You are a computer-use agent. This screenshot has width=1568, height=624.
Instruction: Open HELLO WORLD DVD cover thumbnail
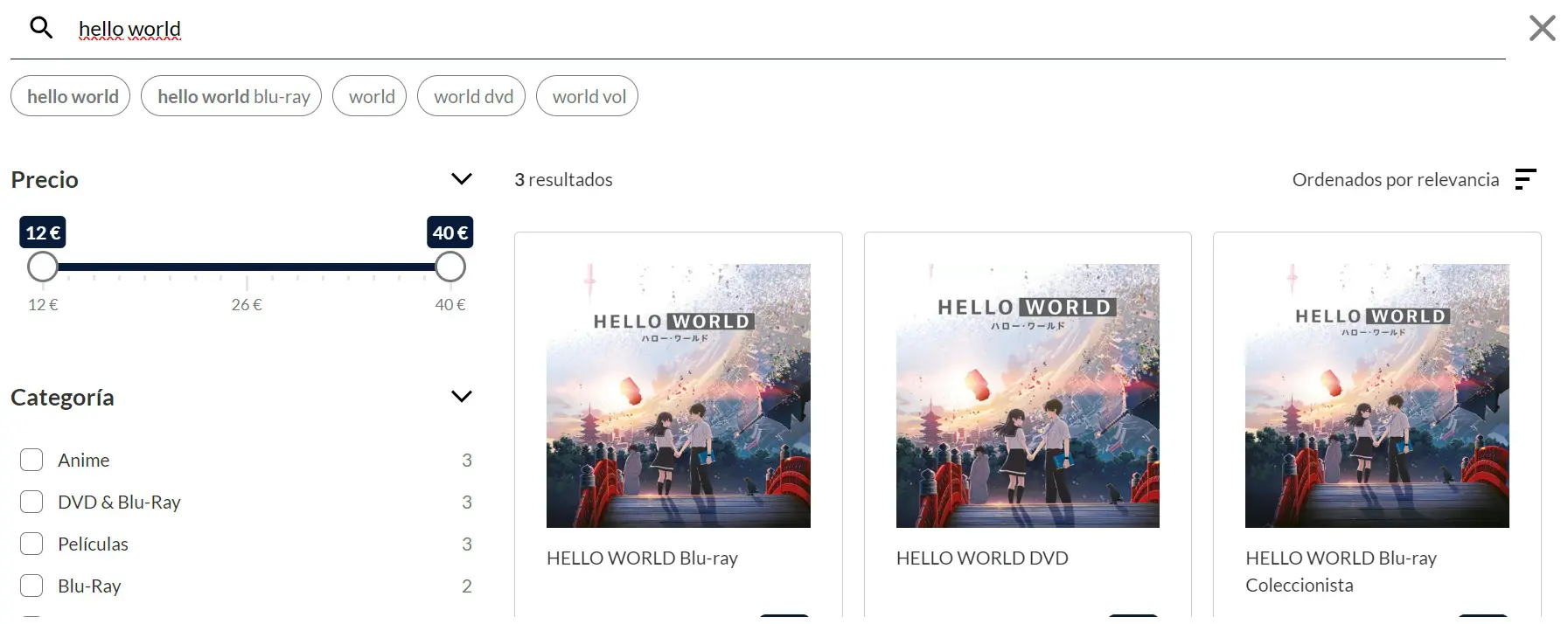pos(1028,396)
